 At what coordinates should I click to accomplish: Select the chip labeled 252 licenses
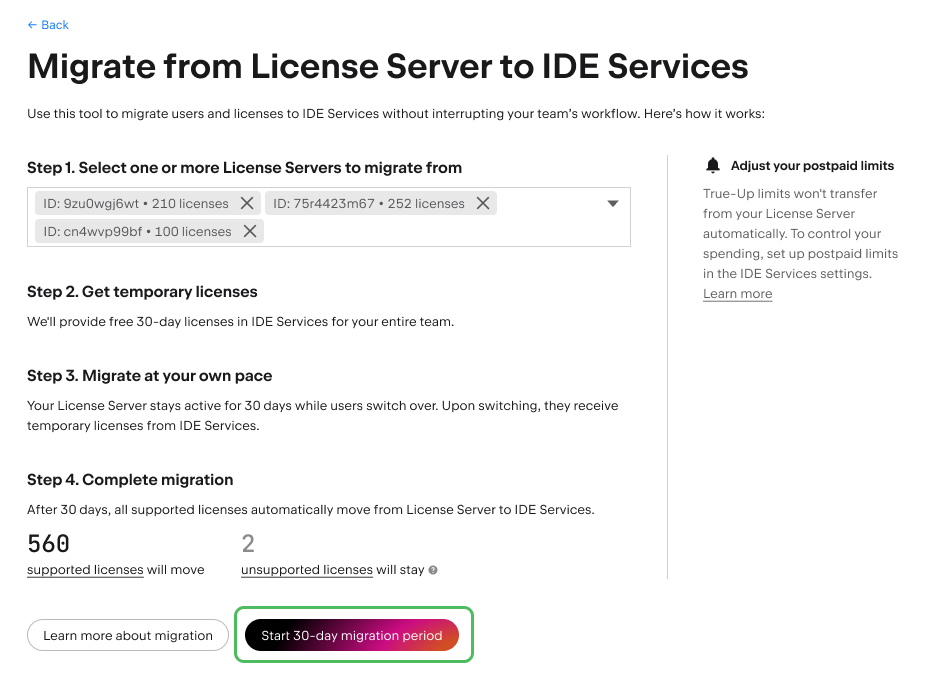(369, 203)
